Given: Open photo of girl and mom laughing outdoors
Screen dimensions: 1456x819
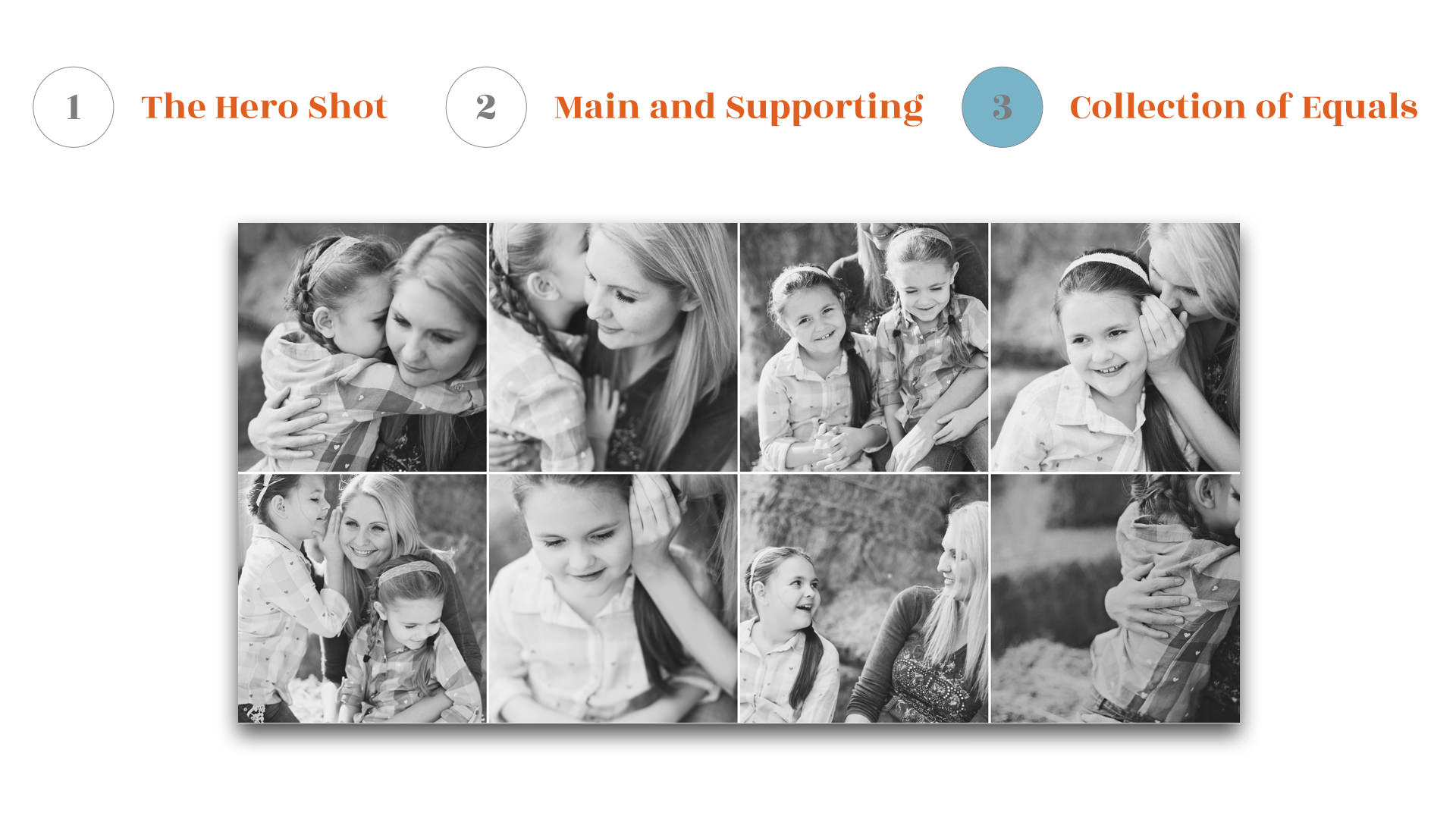Looking at the screenshot, I should 864,598.
